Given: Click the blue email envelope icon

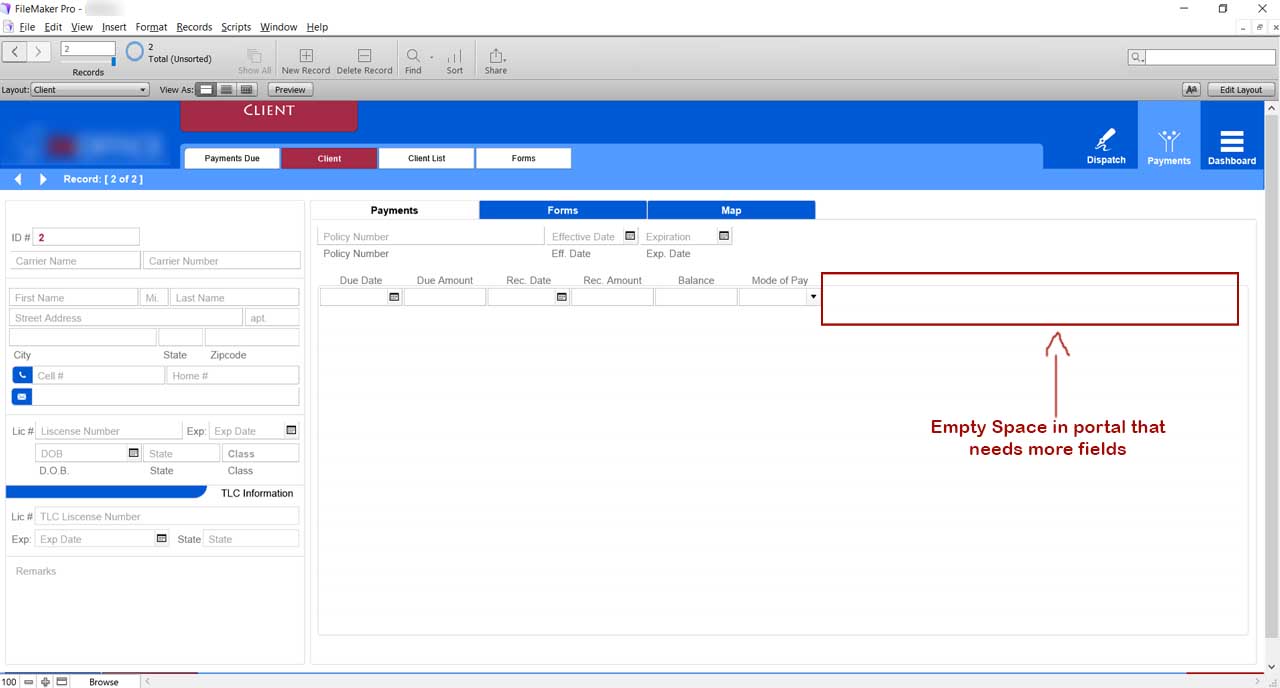Looking at the screenshot, I should click(22, 397).
